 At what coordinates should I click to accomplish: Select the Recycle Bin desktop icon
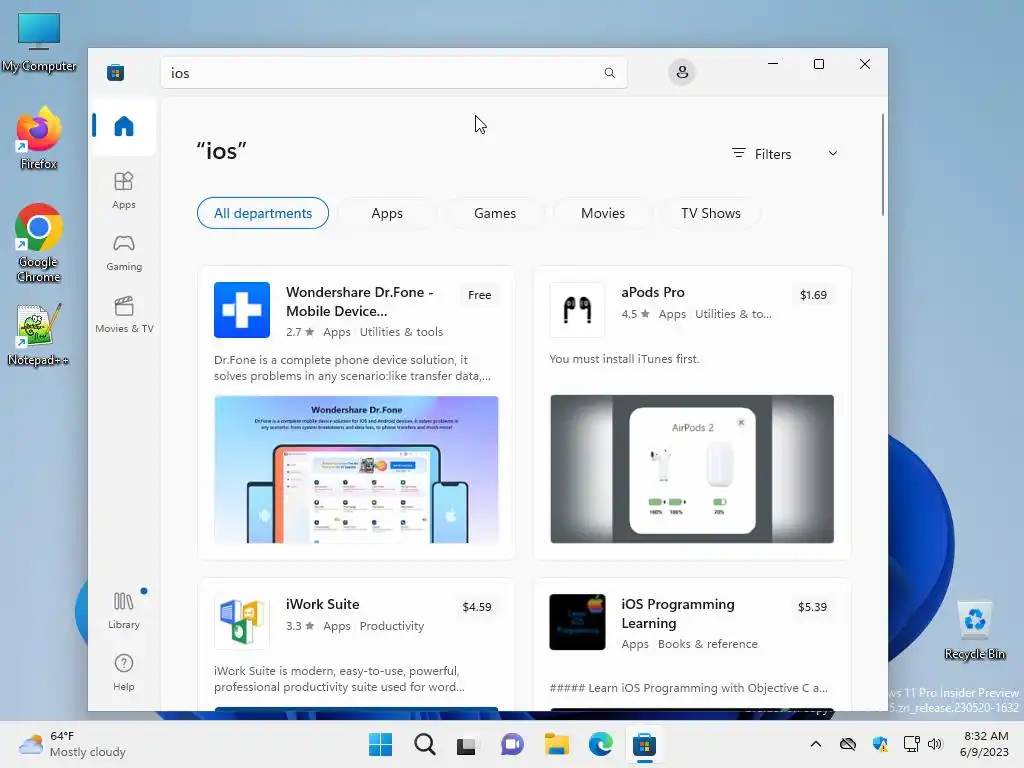click(x=974, y=631)
